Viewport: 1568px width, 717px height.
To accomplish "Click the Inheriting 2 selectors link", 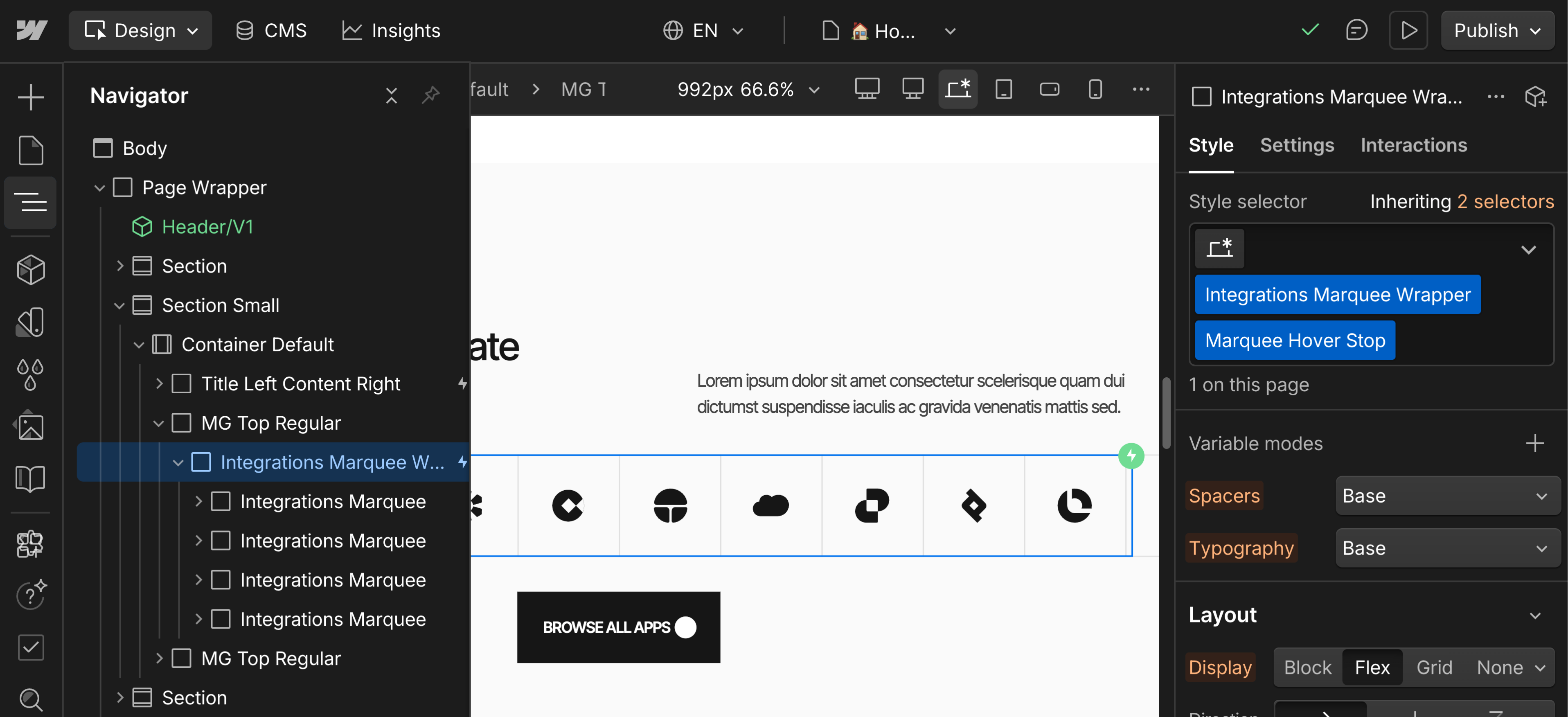I will (1462, 201).
